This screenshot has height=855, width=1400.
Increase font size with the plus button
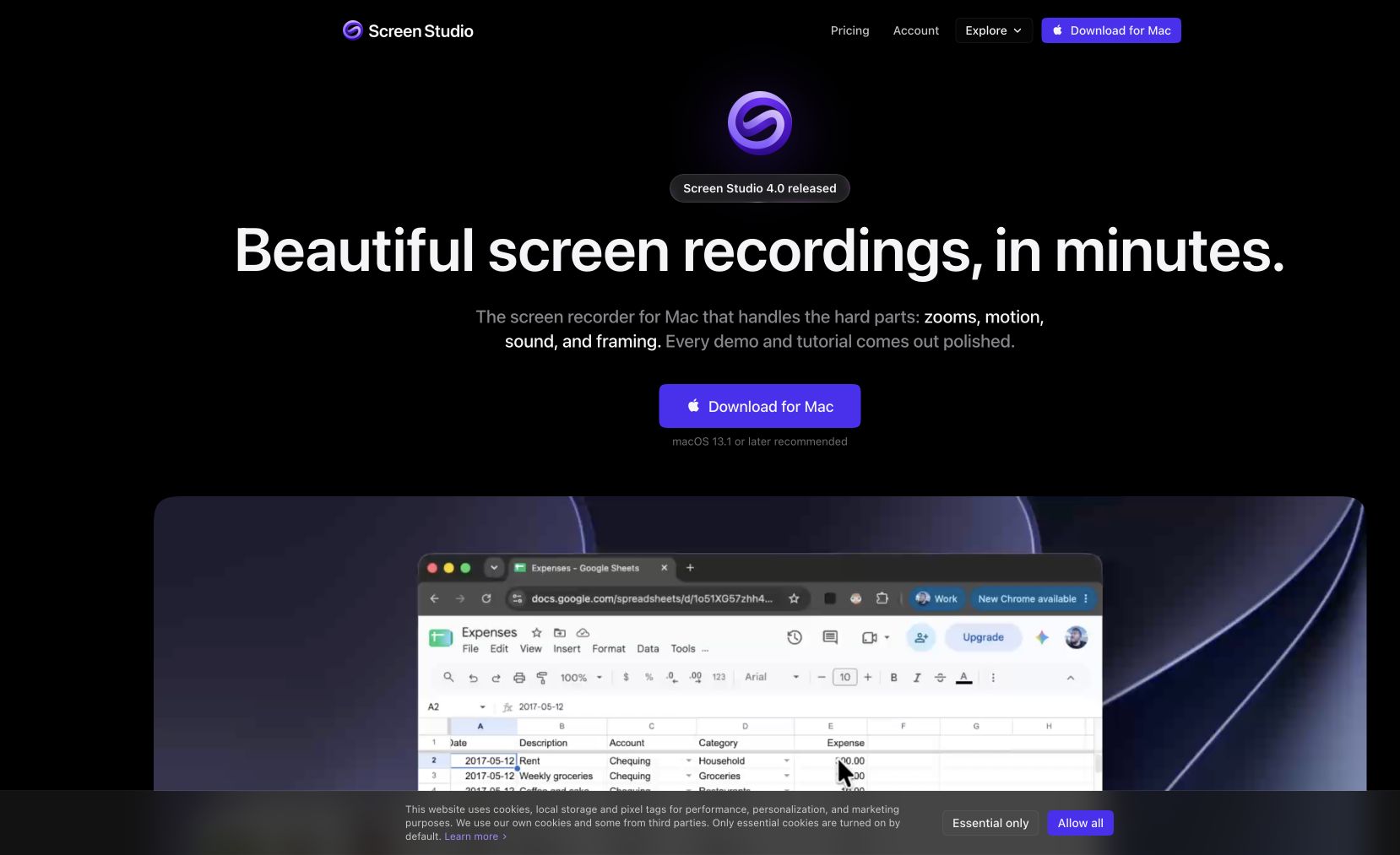click(x=867, y=677)
